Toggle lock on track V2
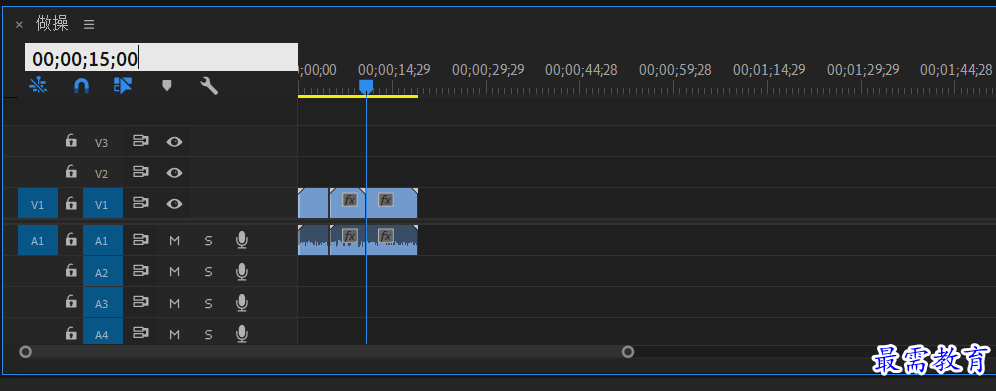This screenshot has height=391, width=996. 71,172
